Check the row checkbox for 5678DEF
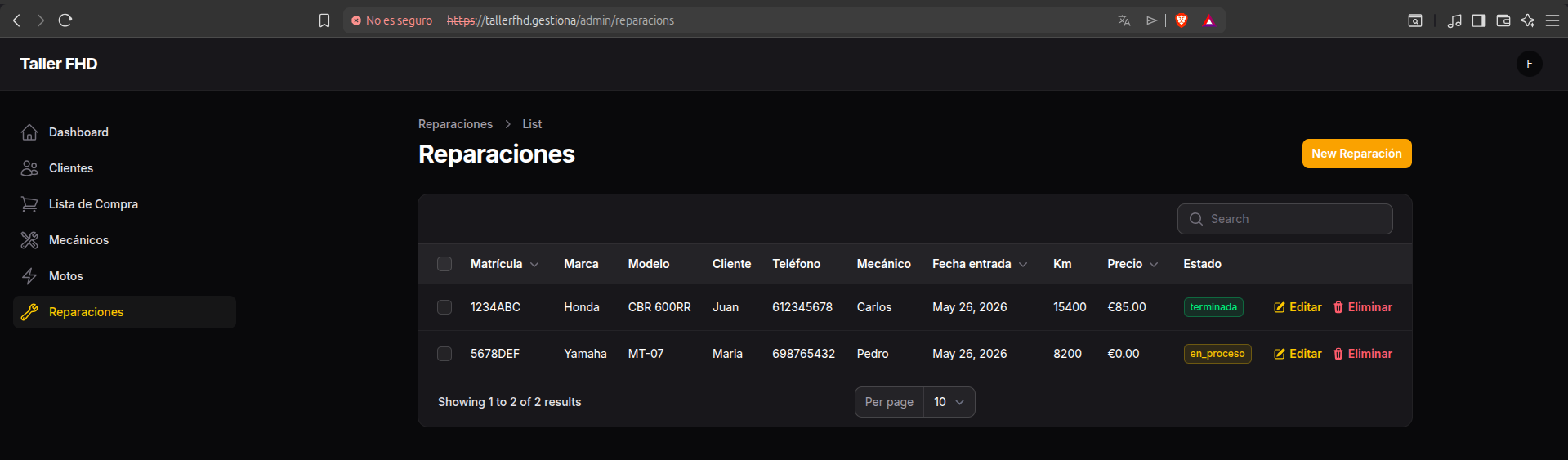Screen dimensions: 1568x460 point(444,354)
